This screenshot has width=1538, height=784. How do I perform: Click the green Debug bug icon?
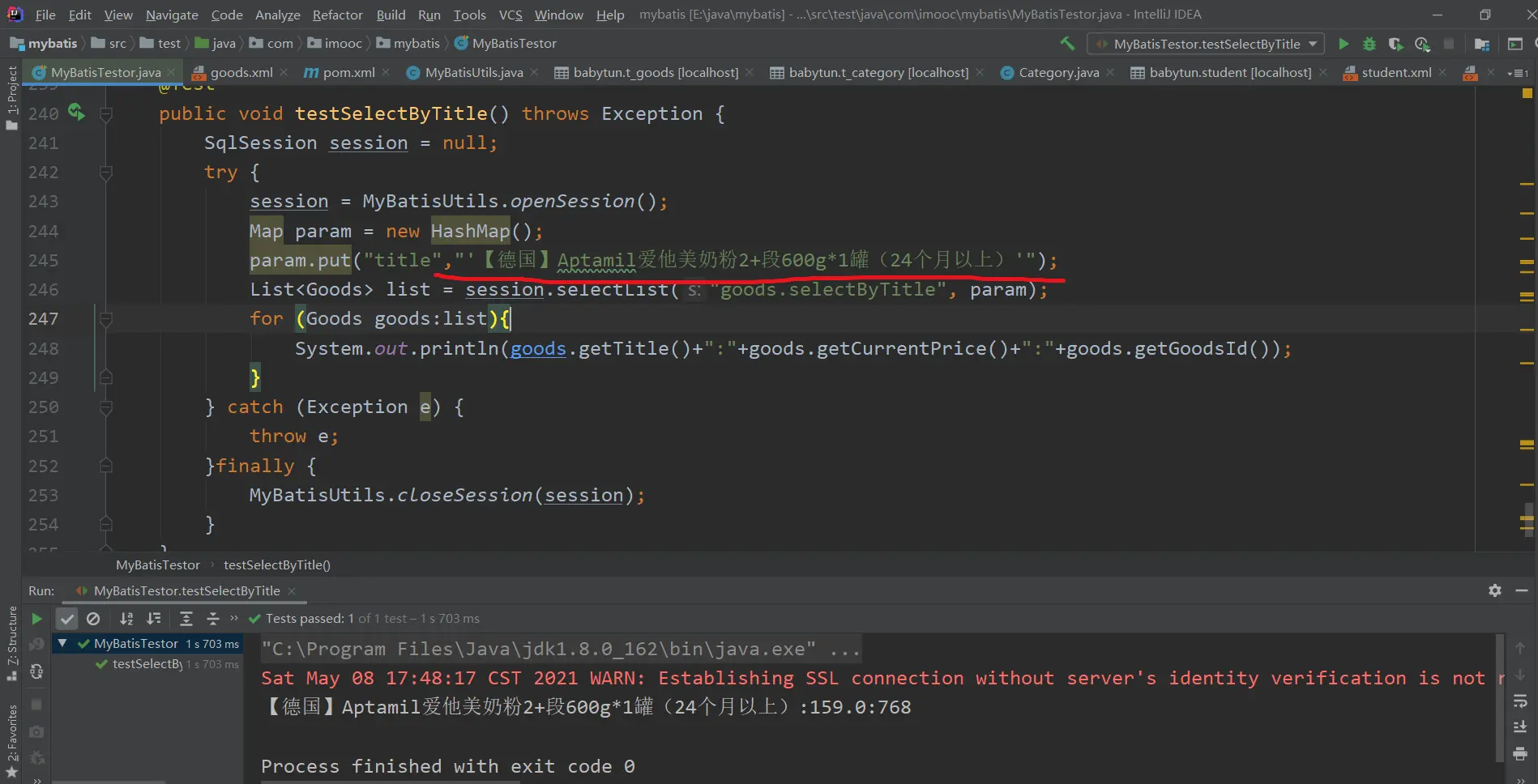1369,44
